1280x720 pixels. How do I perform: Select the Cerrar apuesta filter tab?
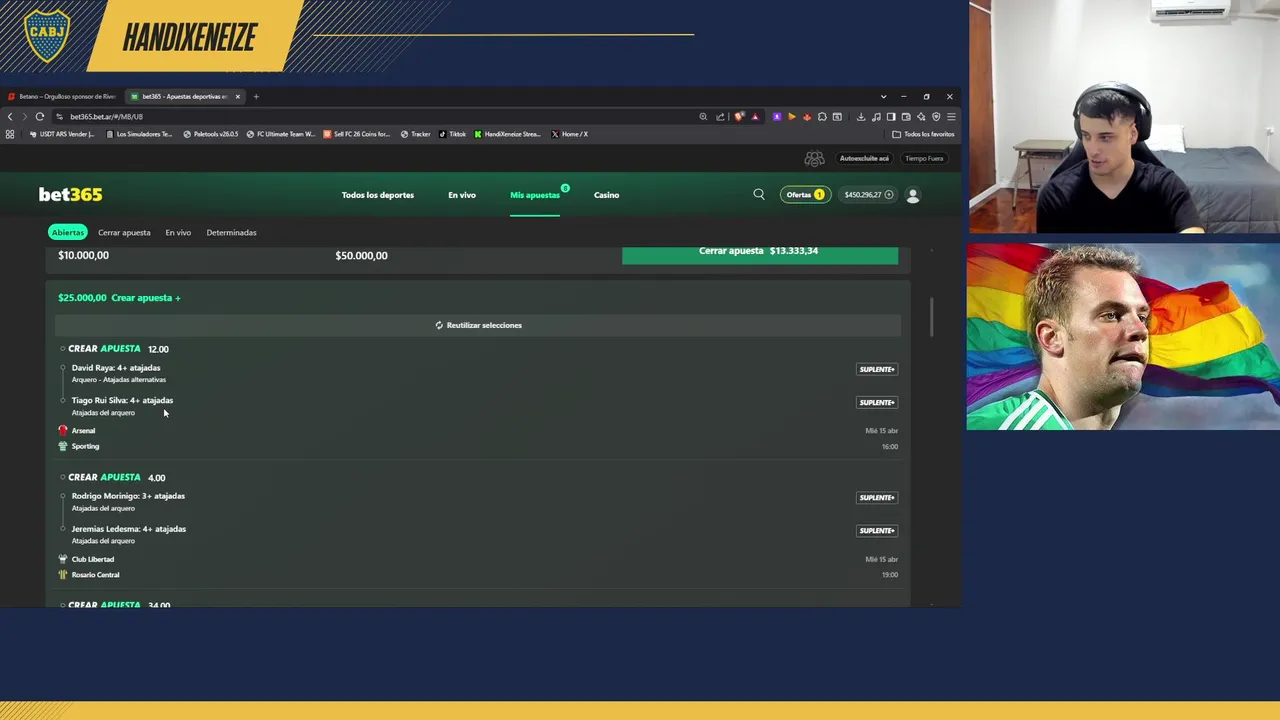(x=124, y=232)
